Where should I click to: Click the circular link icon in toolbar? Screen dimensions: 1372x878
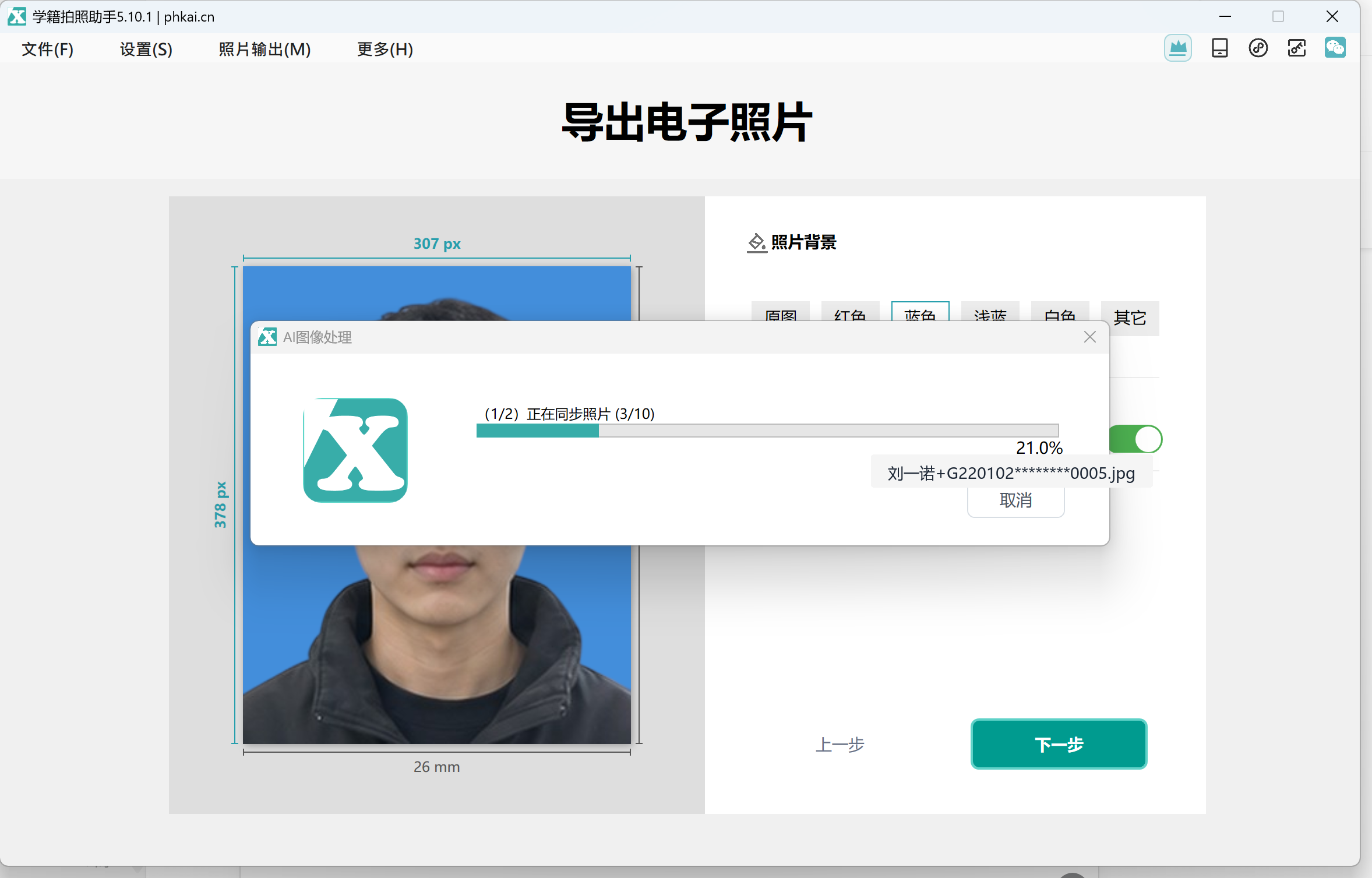(x=1258, y=48)
